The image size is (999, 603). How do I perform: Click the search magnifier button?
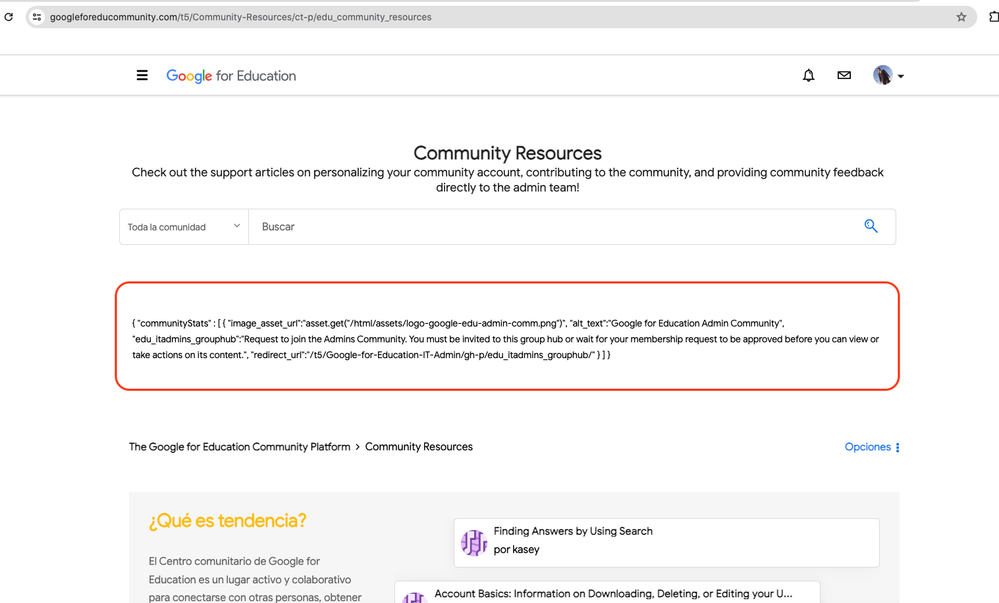[871, 226]
